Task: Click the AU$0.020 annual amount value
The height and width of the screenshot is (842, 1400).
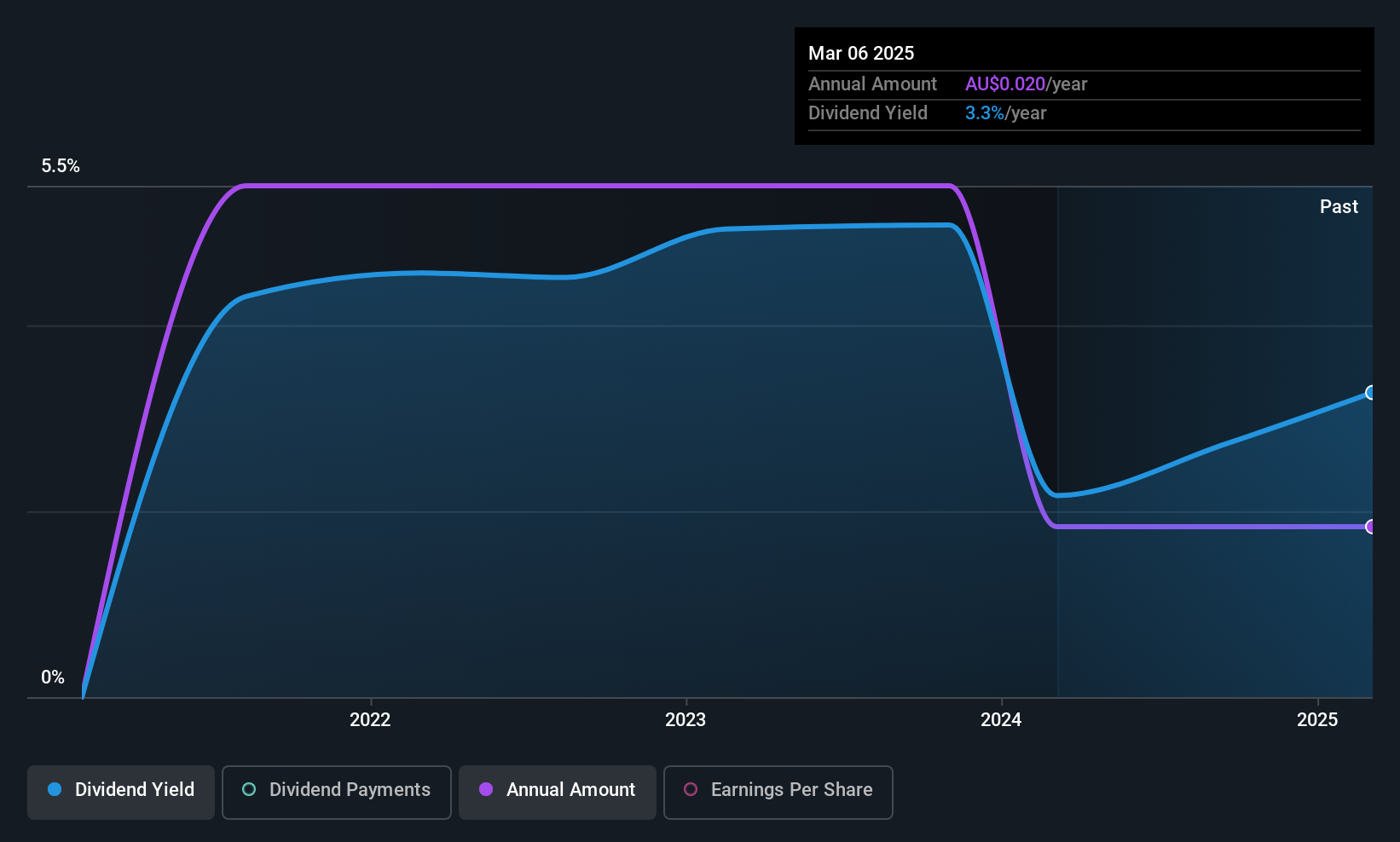Action: tap(1005, 84)
